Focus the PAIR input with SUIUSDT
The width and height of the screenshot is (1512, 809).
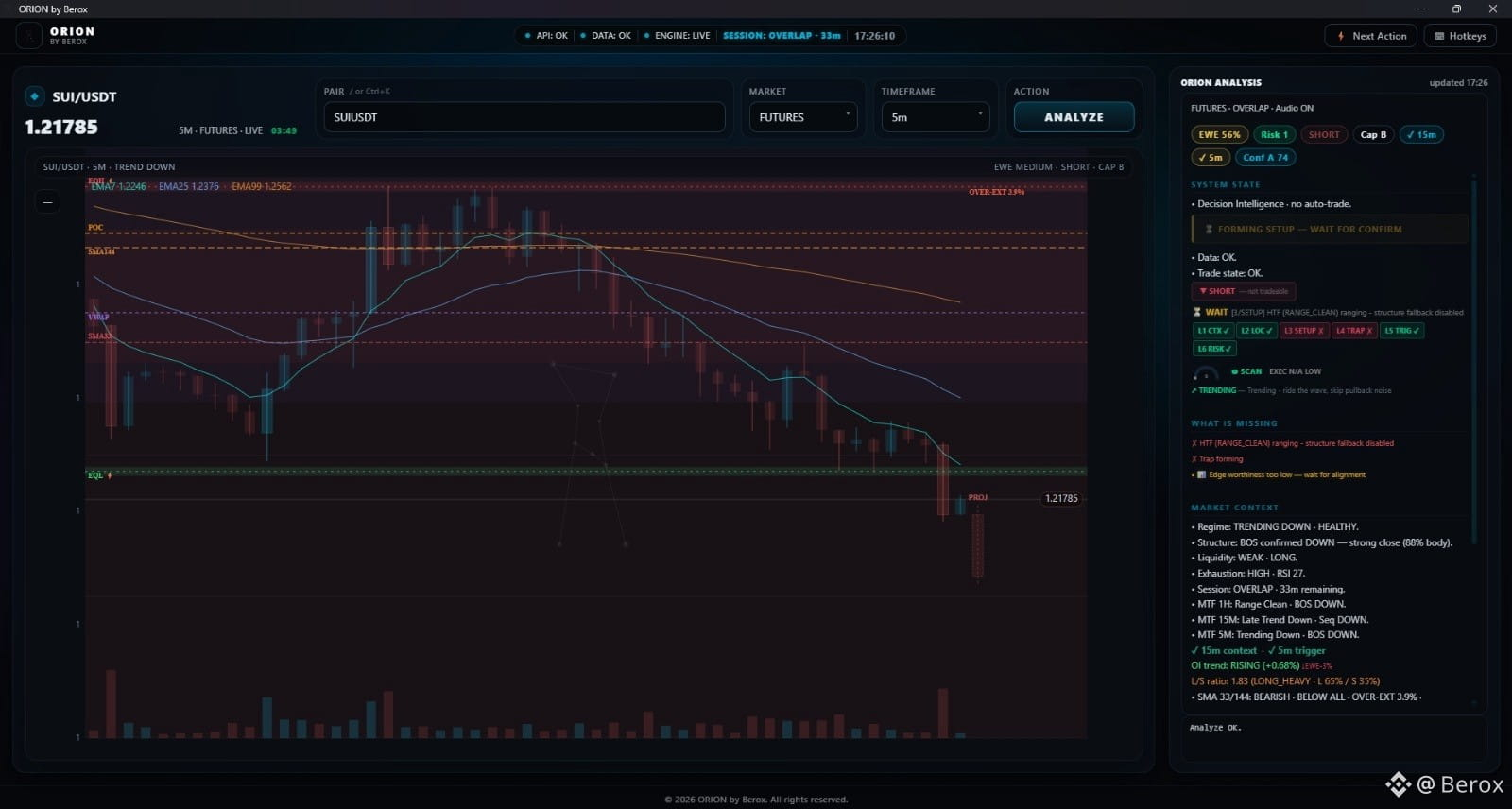(524, 117)
